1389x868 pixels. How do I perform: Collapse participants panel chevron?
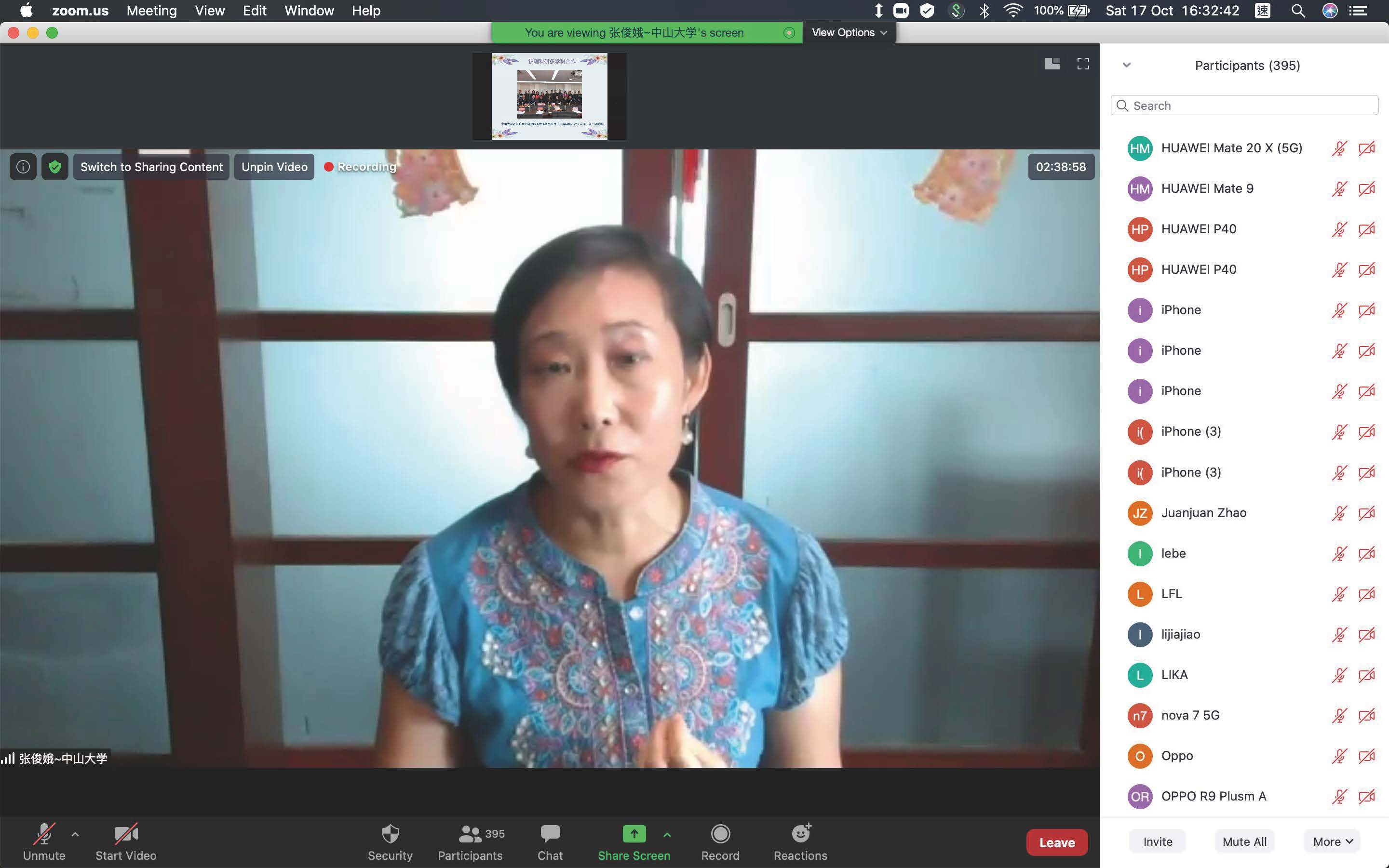(x=1127, y=65)
